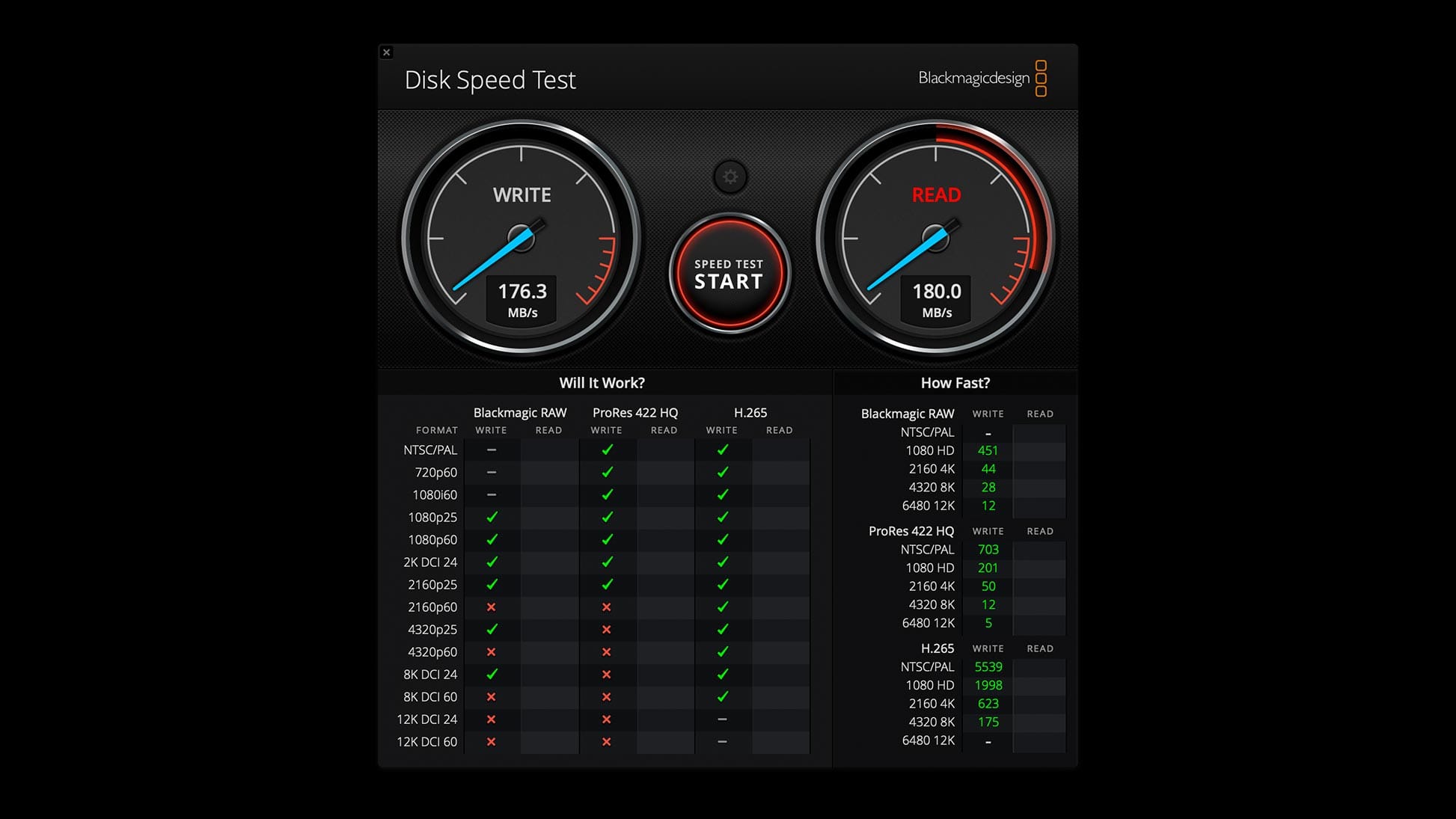Select the How Fast? section header
This screenshot has height=819, width=1456.
pos(954,382)
